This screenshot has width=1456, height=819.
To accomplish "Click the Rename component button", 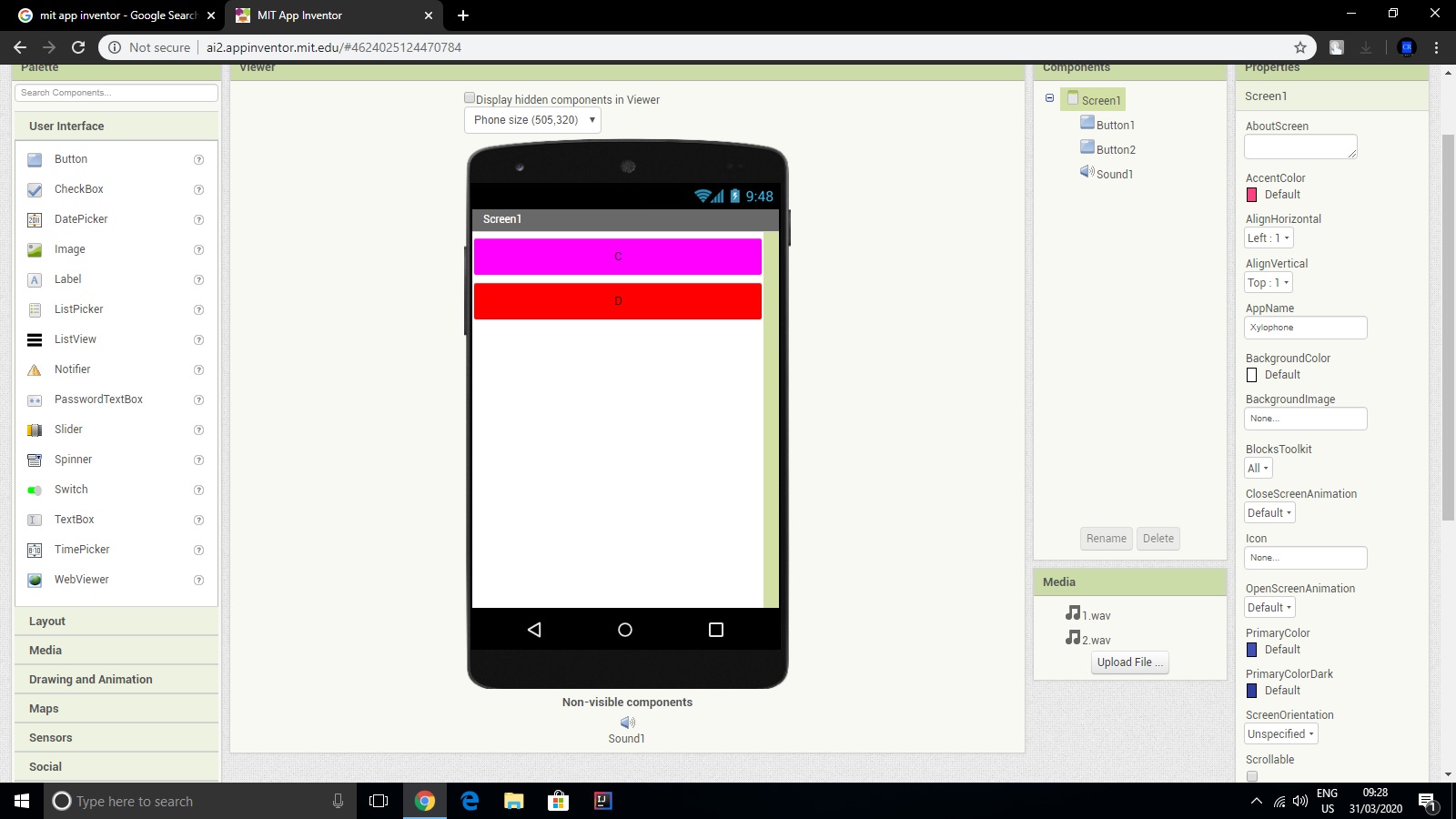I will coord(1106,538).
